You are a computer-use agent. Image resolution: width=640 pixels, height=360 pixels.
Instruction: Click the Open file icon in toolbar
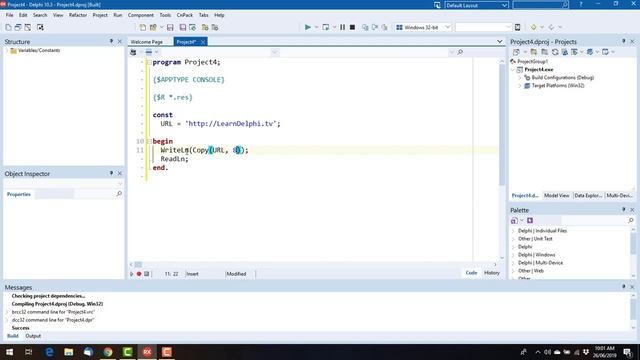(153, 27)
